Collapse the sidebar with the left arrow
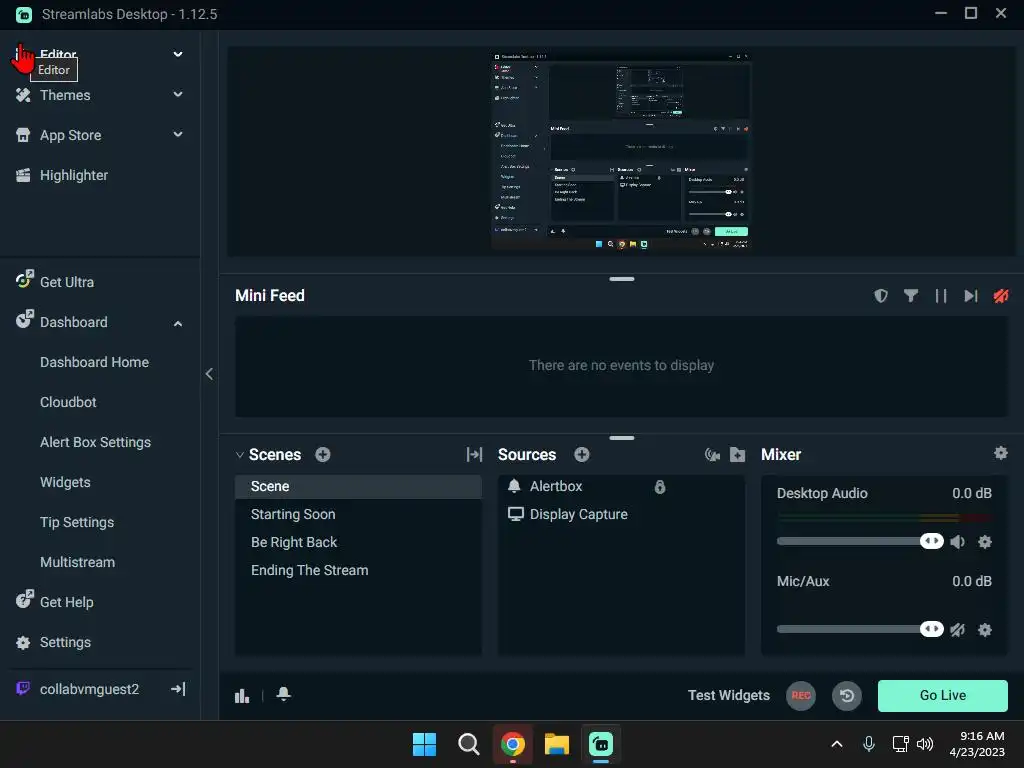This screenshot has height=768, width=1024. pos(209,374)
